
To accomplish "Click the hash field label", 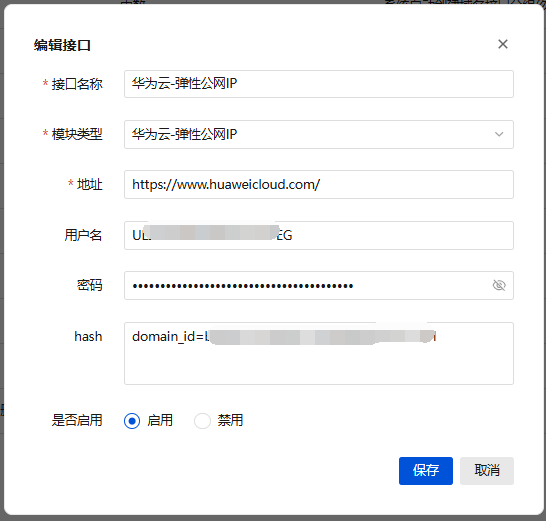I will [x=88, y=336].
